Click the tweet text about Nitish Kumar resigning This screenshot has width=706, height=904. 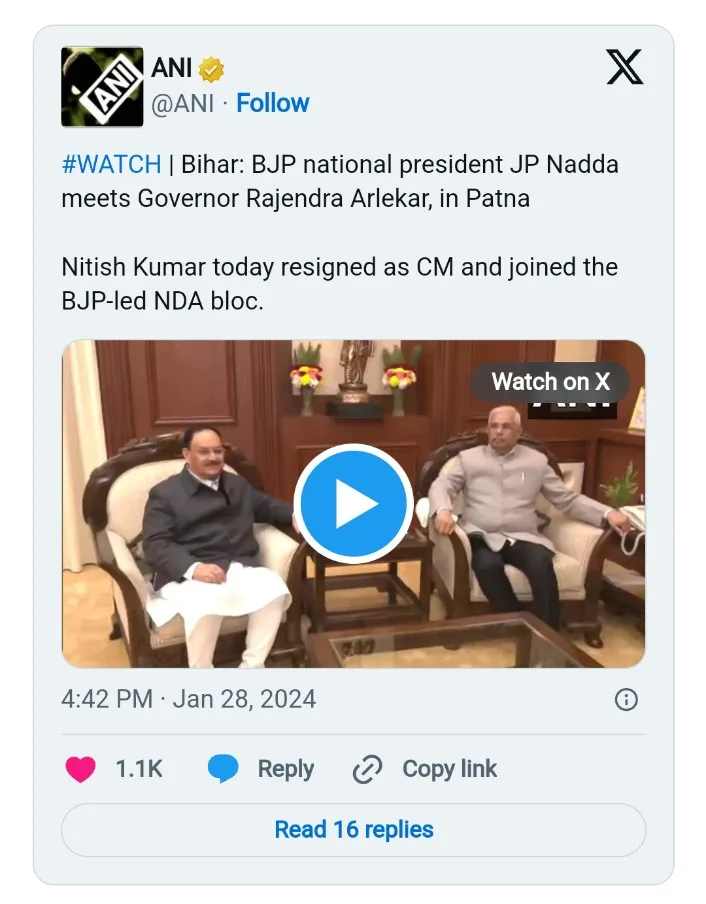point(339,283)
